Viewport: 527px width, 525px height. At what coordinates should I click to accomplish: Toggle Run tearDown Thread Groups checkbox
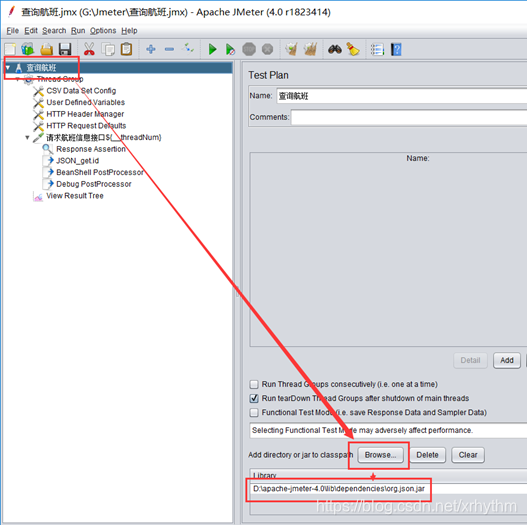(254, 398)
